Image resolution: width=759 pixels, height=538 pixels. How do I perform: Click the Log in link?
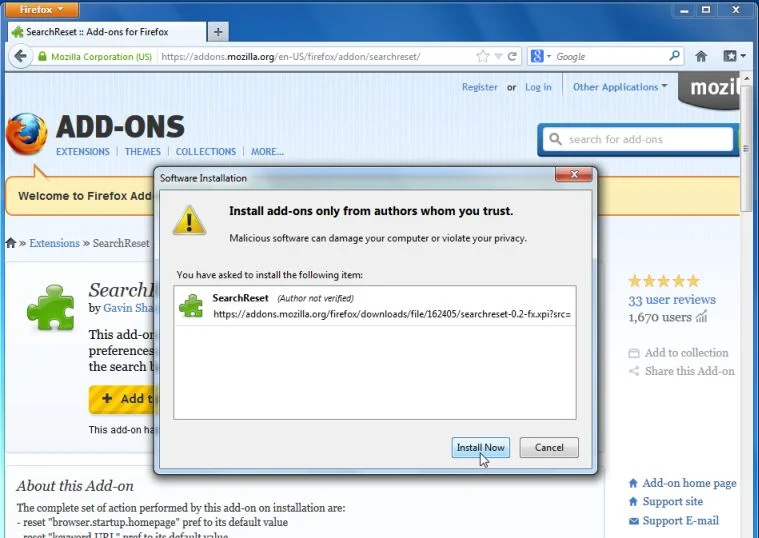pyautogui.click(x=538, y=87)
